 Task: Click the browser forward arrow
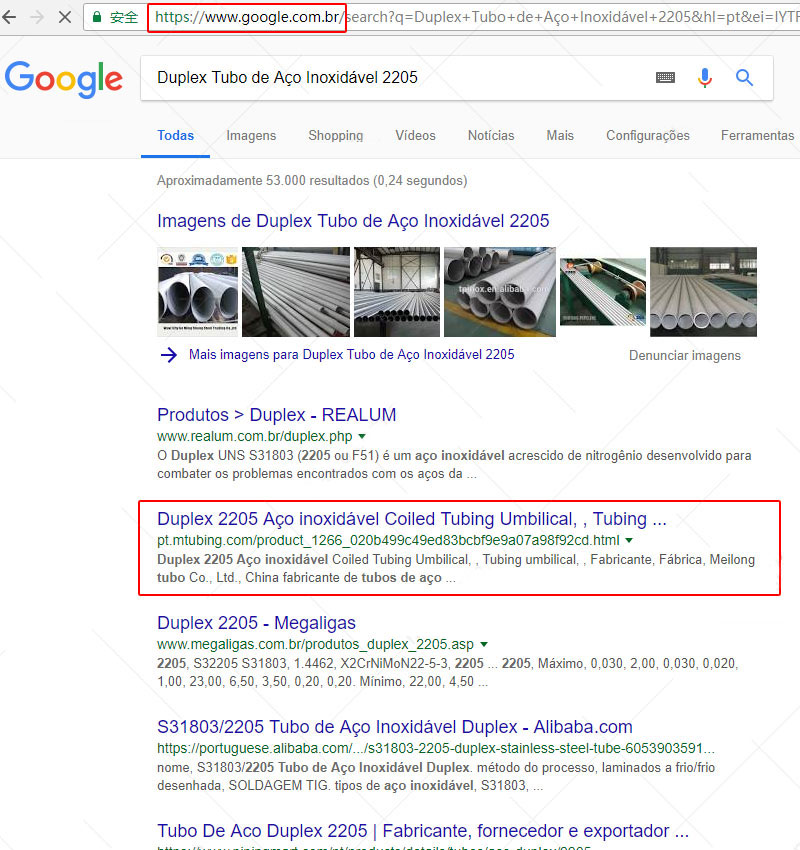tap(37, 17)
